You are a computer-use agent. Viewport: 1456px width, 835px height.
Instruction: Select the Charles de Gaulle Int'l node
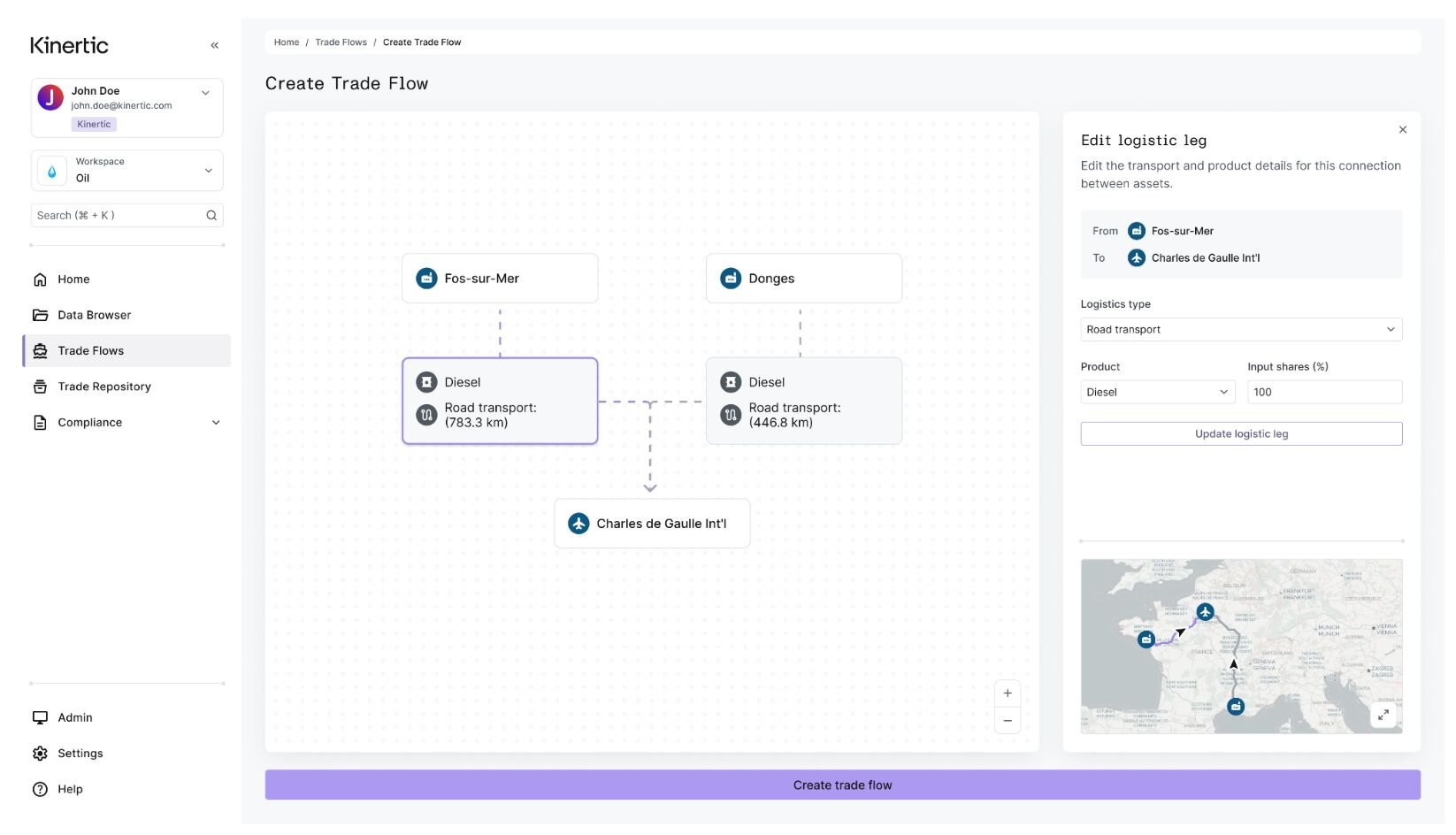tap(652, 524)
